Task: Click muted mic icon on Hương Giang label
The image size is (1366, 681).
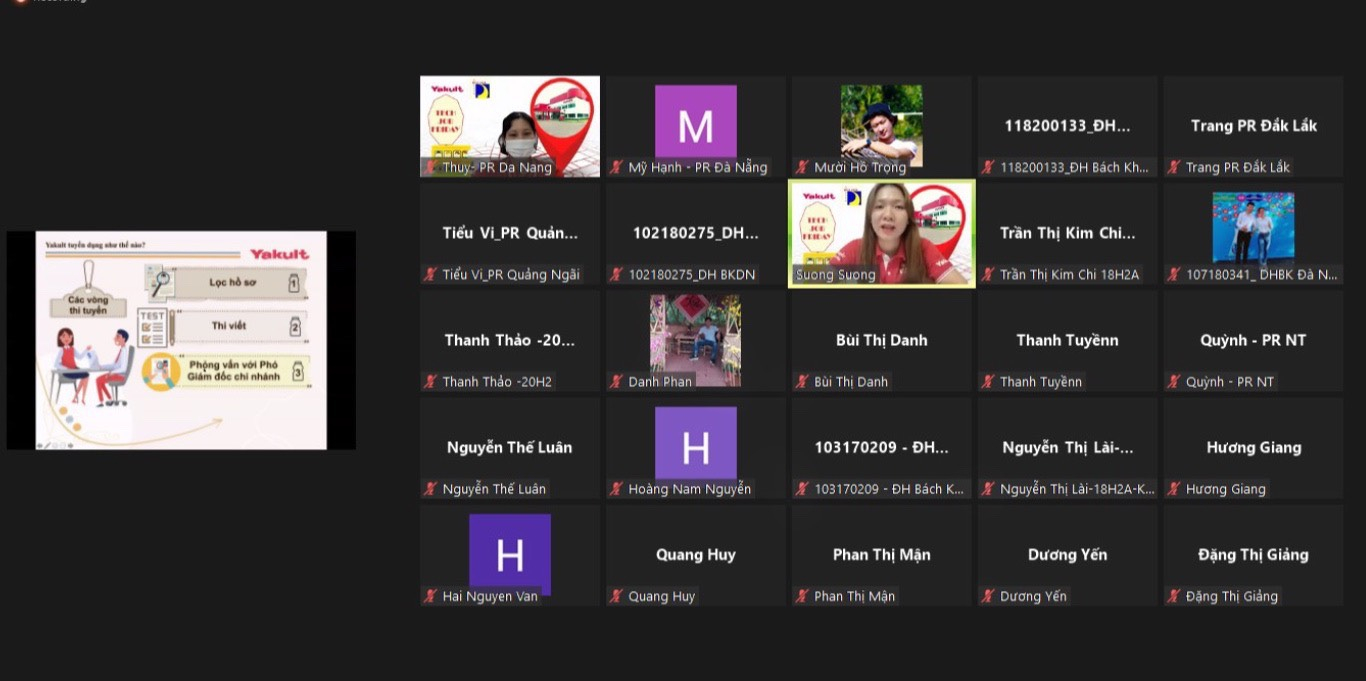Action: tap(1174, 489)
